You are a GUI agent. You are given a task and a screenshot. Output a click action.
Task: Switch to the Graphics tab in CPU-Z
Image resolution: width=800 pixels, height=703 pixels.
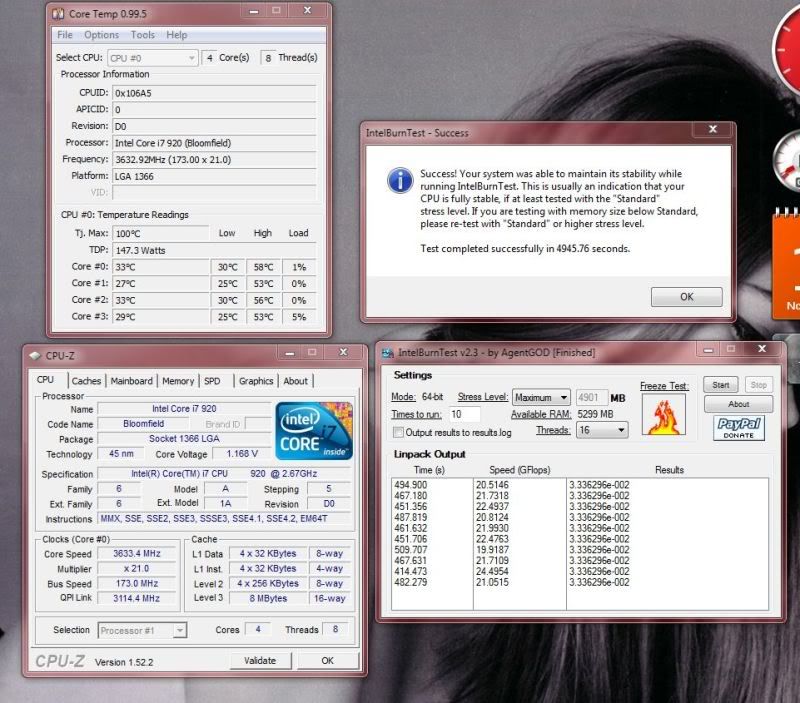(x=256, y=381)
